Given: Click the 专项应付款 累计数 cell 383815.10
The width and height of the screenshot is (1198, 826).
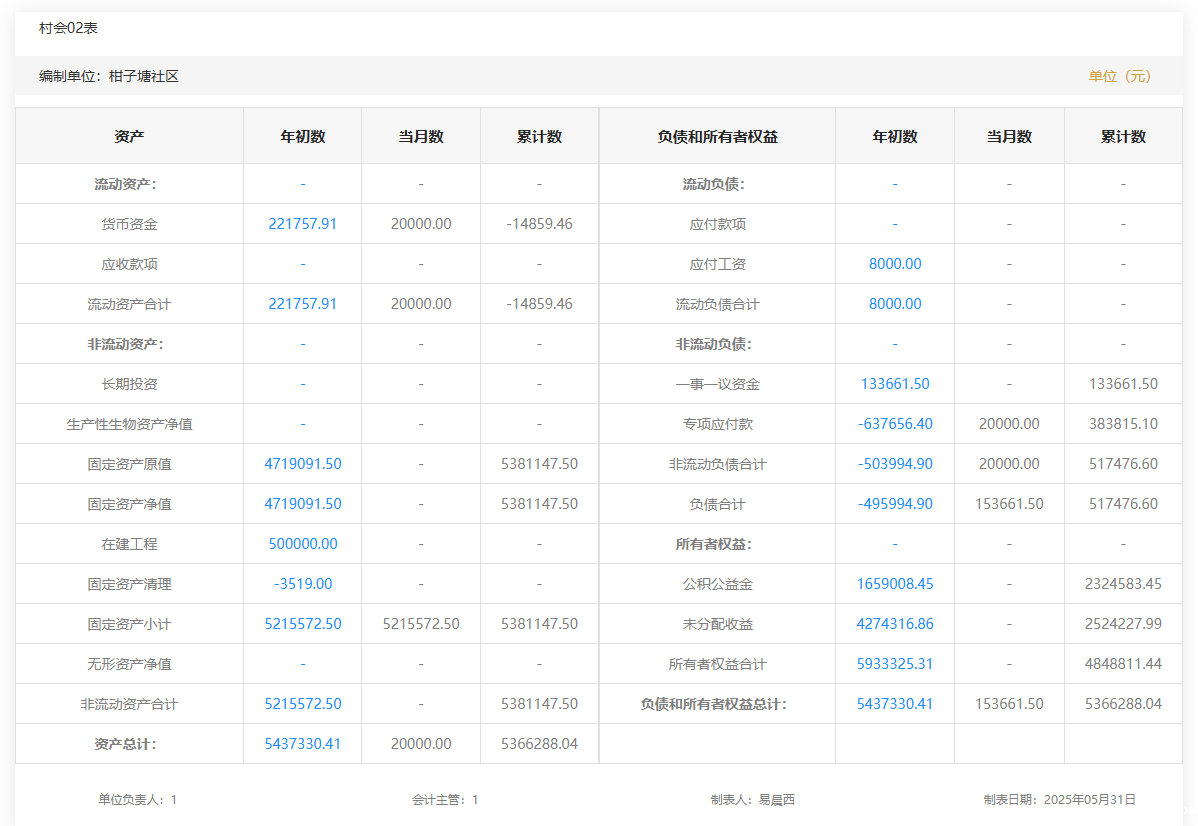Looking at the screenshot, I should [1123, 424].
